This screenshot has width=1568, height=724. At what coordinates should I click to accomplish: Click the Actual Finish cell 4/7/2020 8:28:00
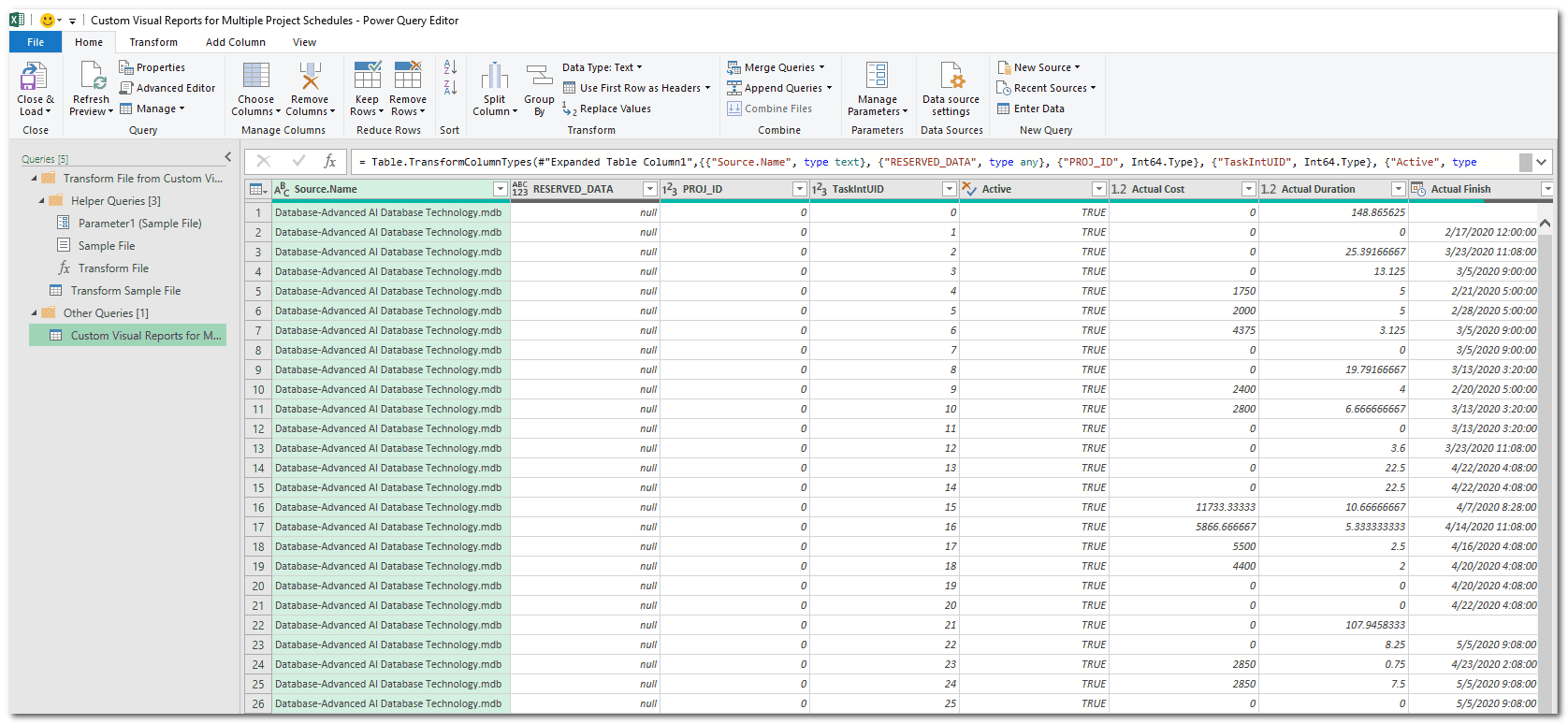pos(1474,507)
